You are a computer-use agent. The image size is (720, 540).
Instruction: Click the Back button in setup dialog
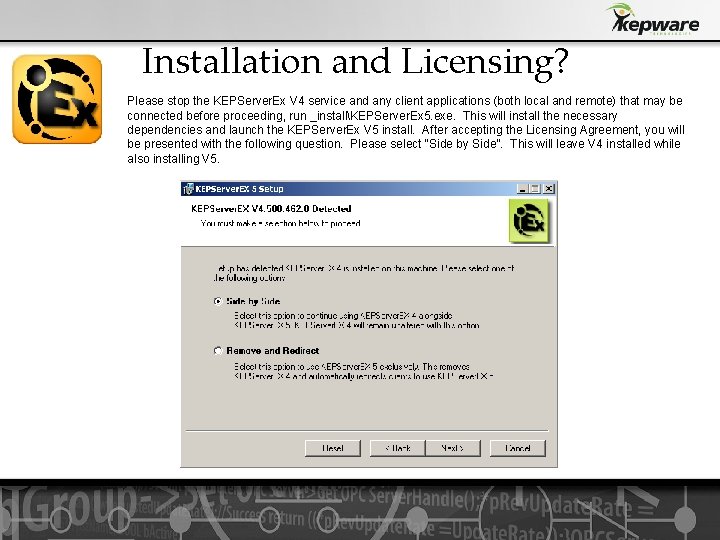coord(397,448)
